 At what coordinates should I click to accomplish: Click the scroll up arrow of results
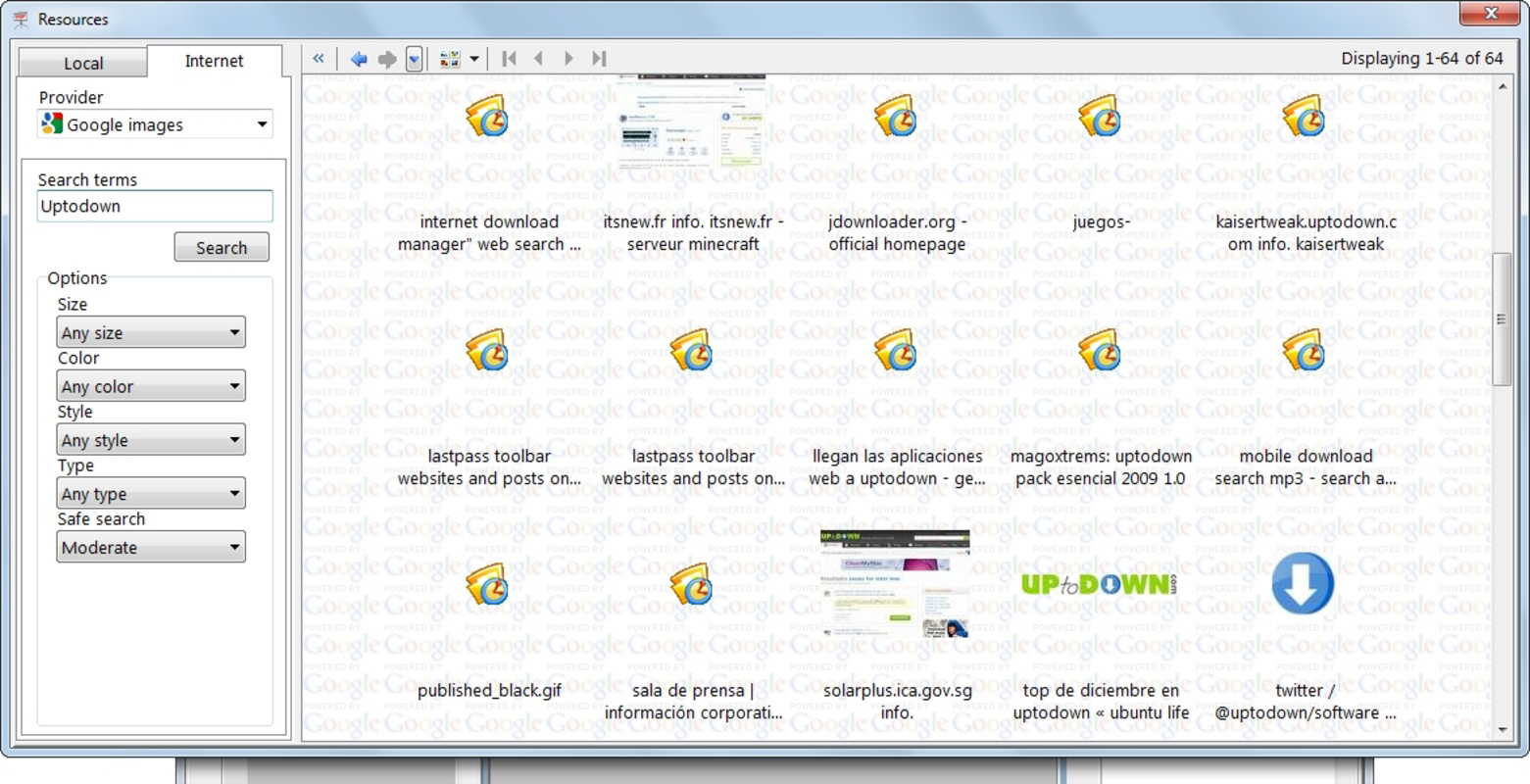[x=1502, y=87]
